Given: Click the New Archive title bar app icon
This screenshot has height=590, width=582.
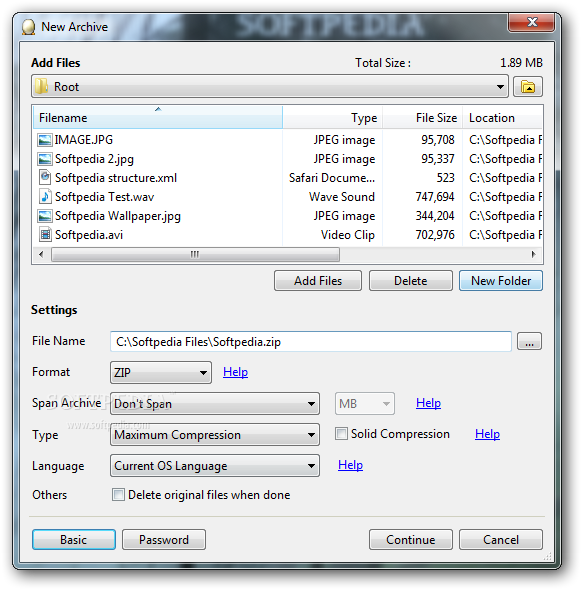Looking at the screenshot, I should 29,27.
